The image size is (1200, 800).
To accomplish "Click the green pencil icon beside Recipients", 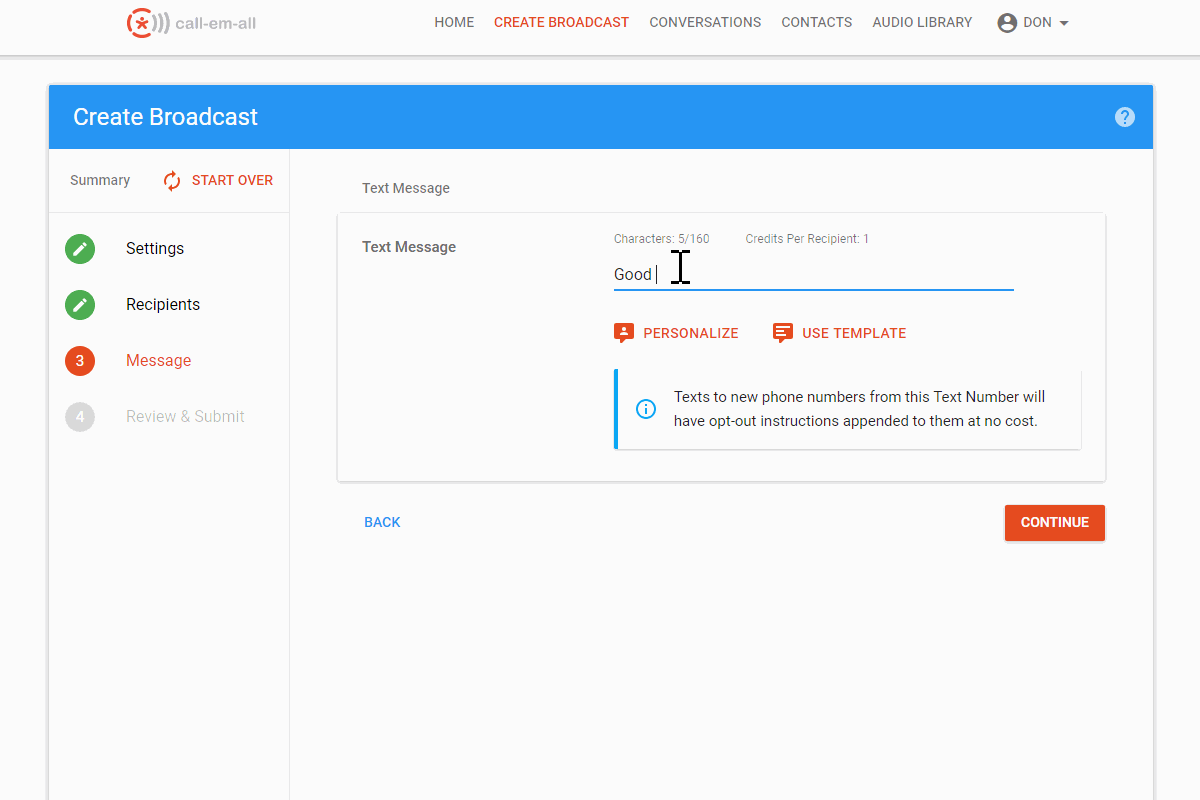I will point(80,304).
